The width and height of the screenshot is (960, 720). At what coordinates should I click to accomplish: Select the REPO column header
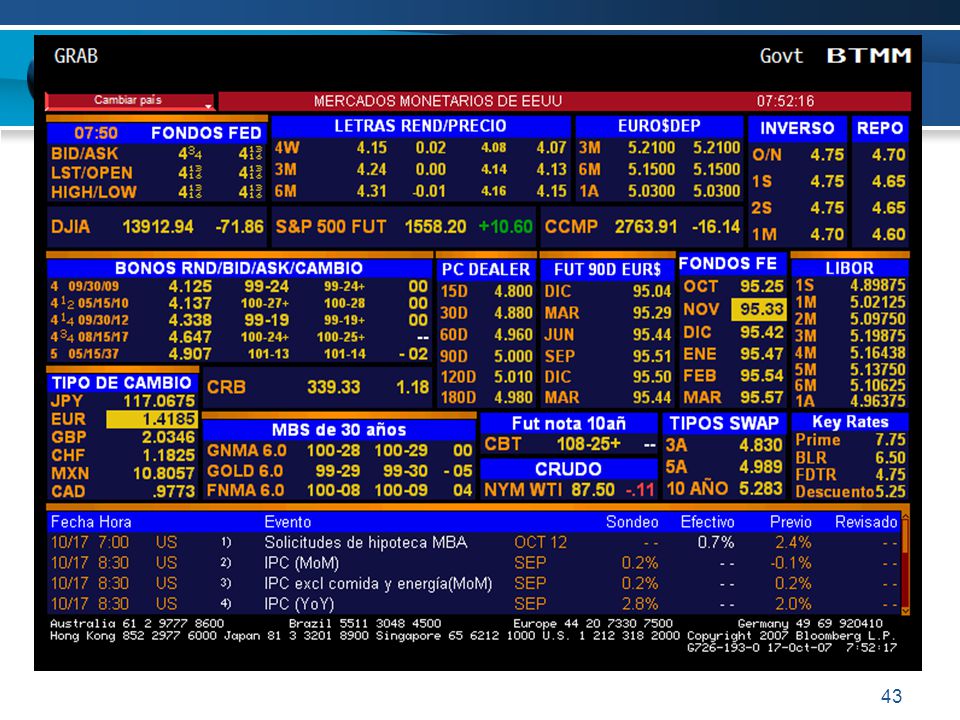pyautogui.click(x=880, y=128)
